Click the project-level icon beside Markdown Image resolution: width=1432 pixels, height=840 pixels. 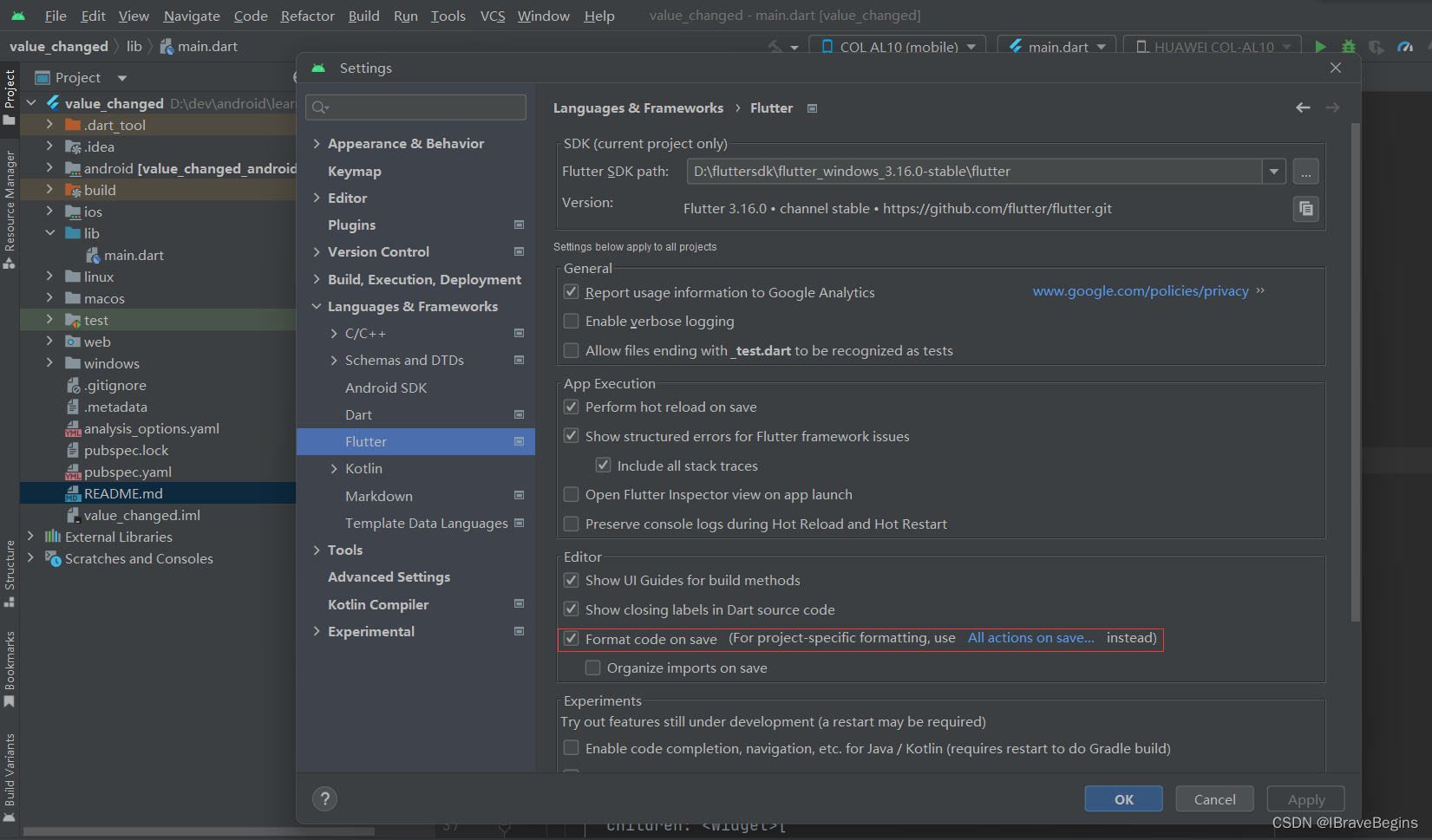pos(519,495)
